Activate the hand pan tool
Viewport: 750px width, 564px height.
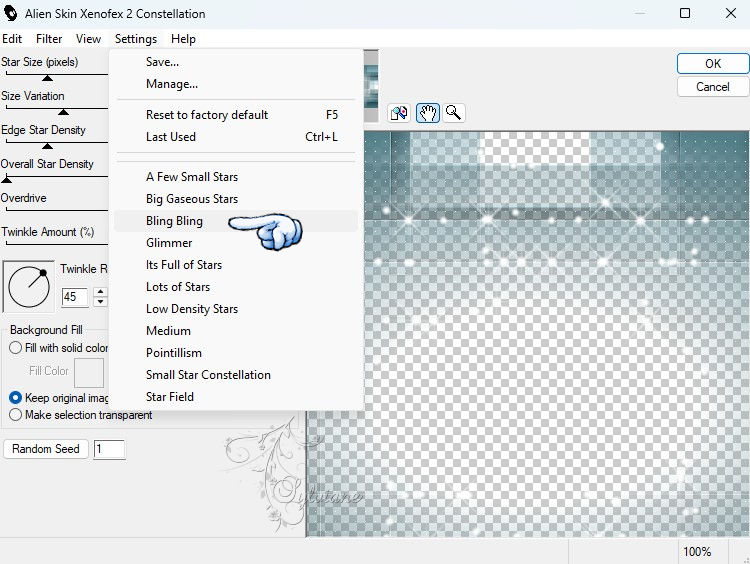(x=428, y=113)
